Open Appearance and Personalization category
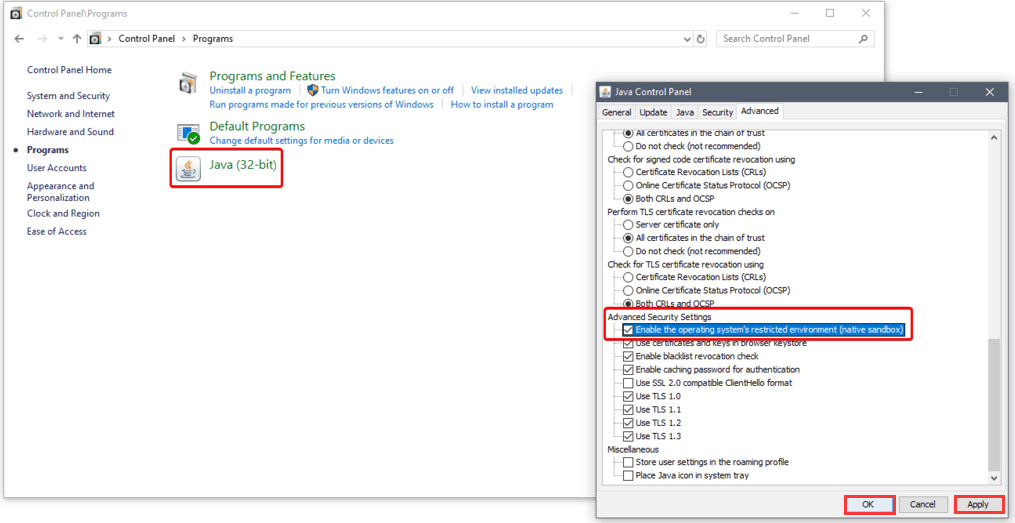The height and width of the screenshot is (523, 1015). pyautogui.click(x=60, y=192)
